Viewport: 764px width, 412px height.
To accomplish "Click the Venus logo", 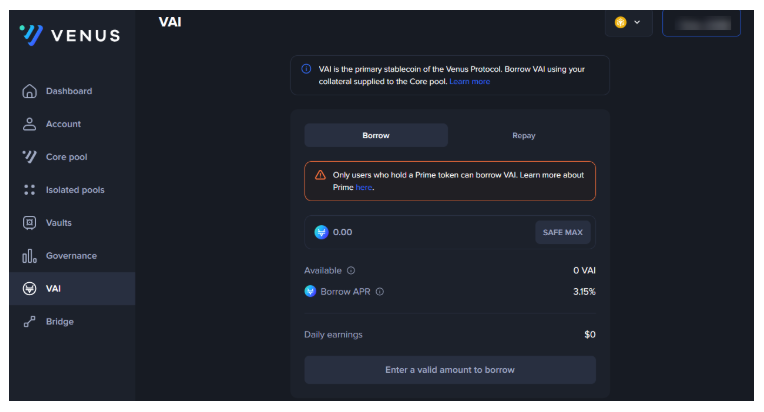I will (x=70, y=35).
